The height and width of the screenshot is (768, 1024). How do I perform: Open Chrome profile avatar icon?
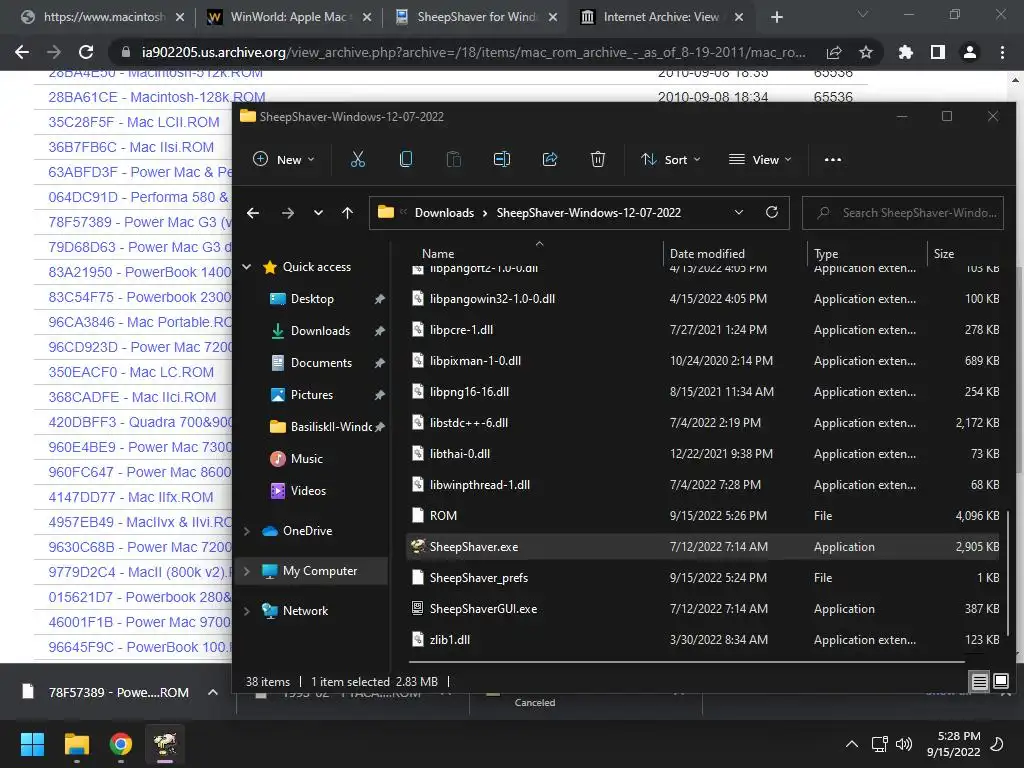click(x=970, y=52)
